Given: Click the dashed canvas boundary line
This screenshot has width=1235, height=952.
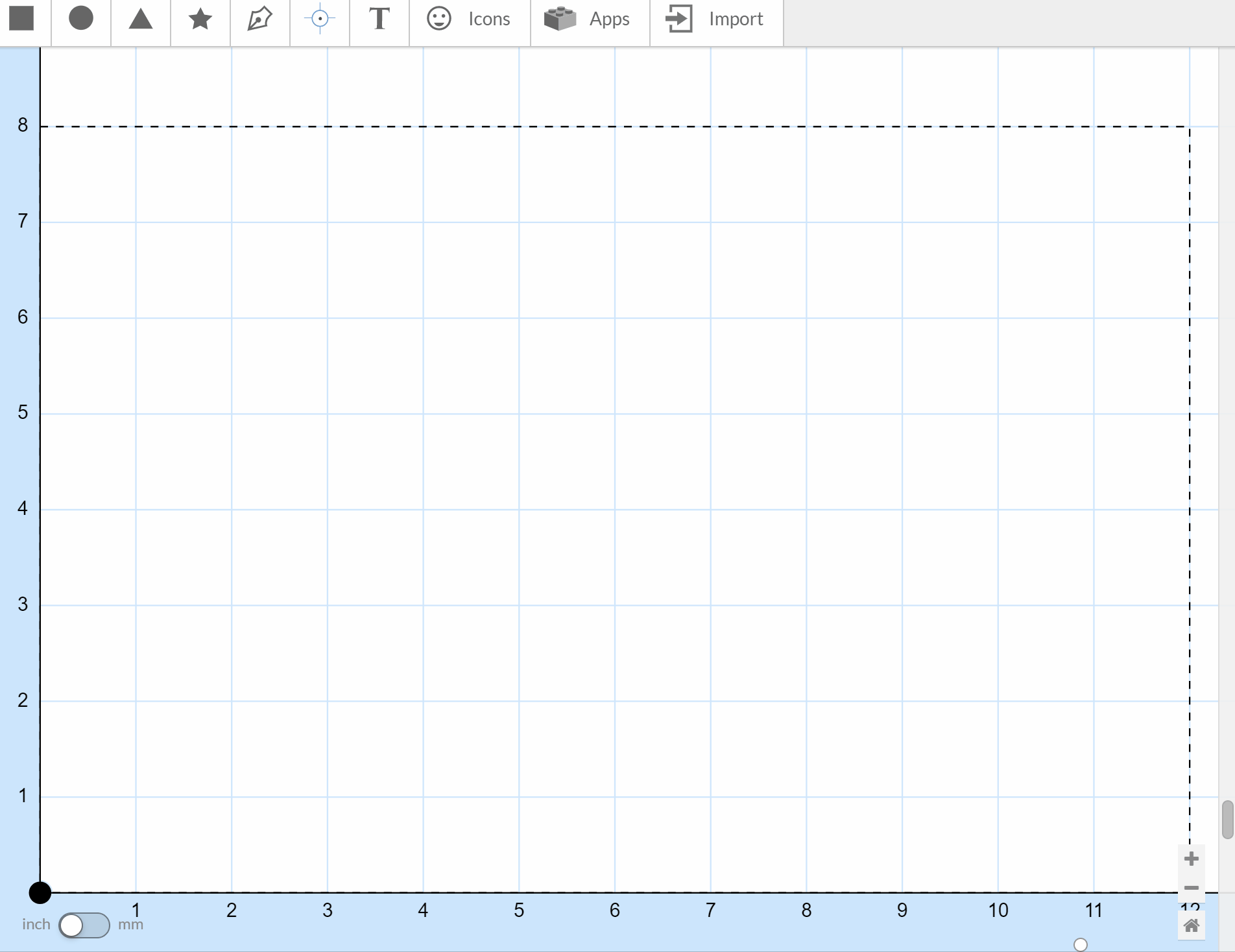Looking at the screenshot, I should [x=584, y=126].
